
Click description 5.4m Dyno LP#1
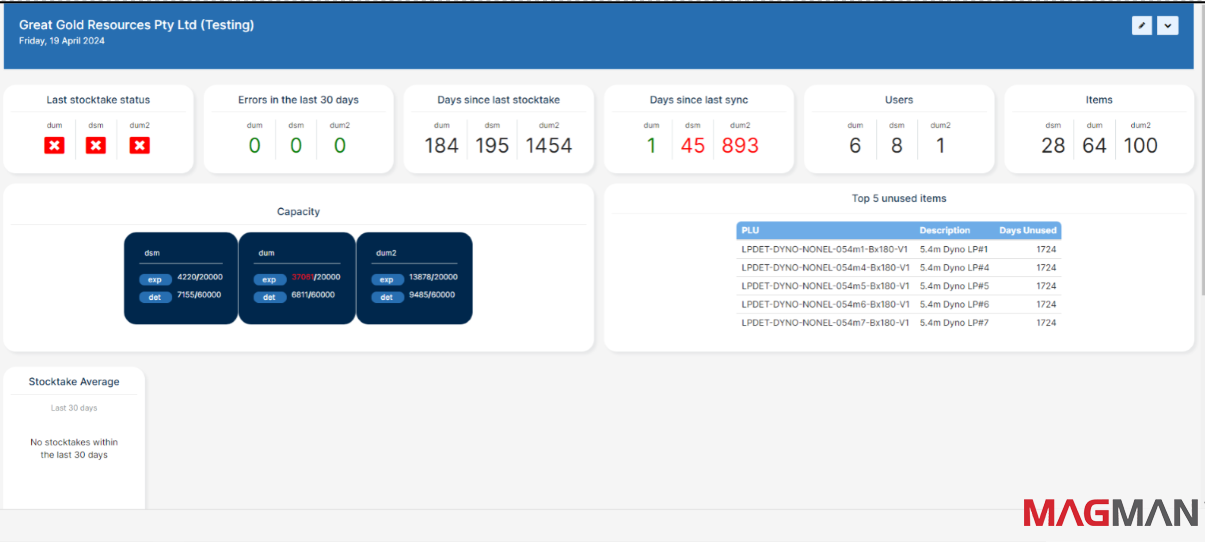pos(954,249)
